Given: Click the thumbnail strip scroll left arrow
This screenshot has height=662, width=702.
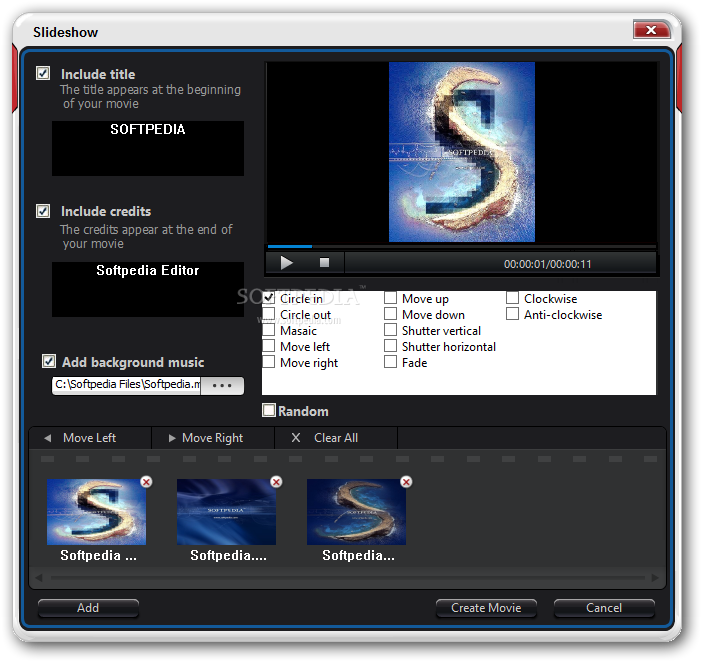Looking at the screenshot, I should 39,578.
